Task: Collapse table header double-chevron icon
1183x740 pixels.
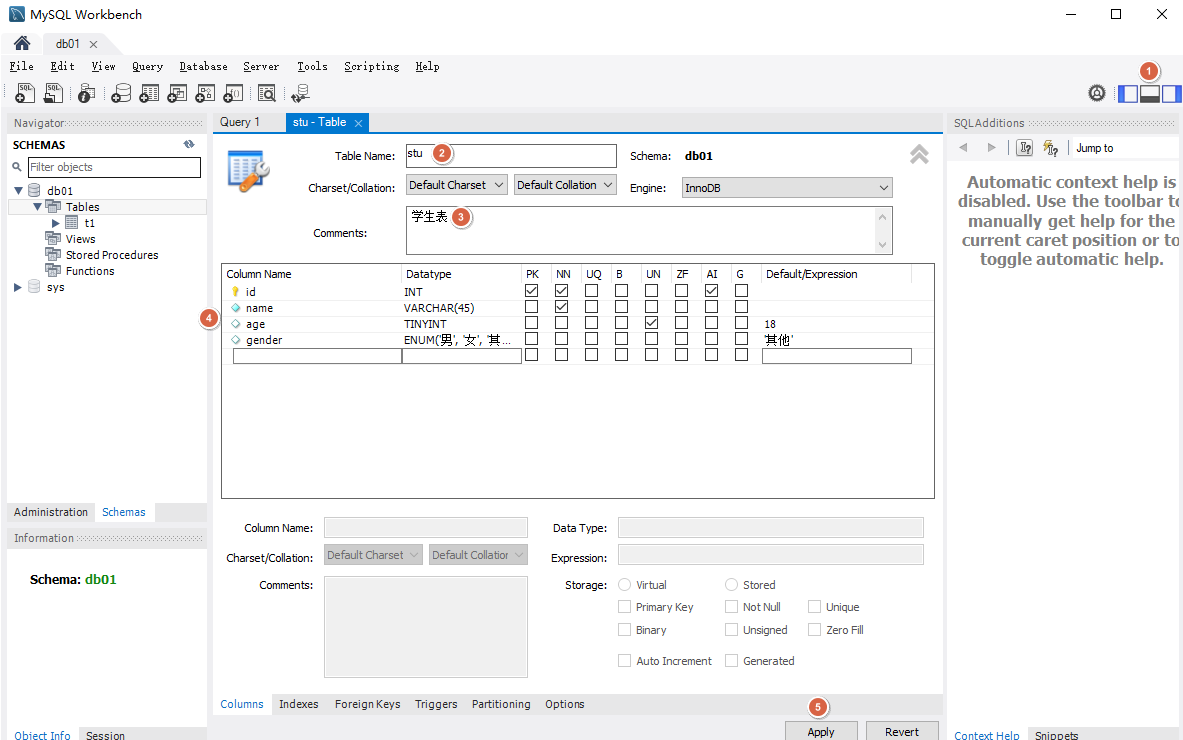Action: (919, 154)
